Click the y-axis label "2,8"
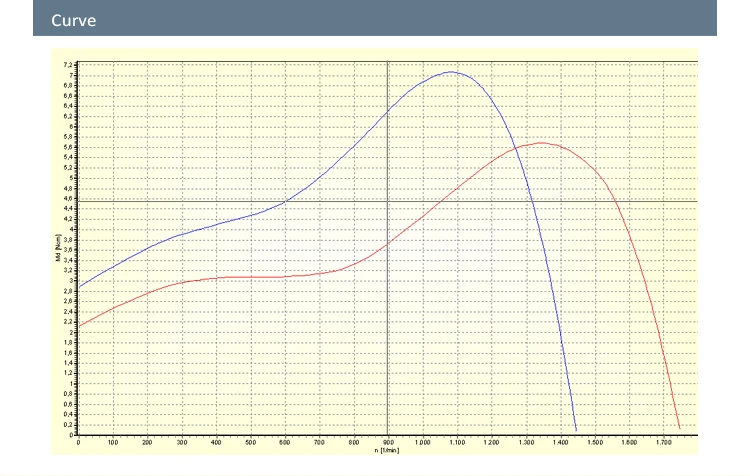This screenshot has width=750, height=476. 68,291
